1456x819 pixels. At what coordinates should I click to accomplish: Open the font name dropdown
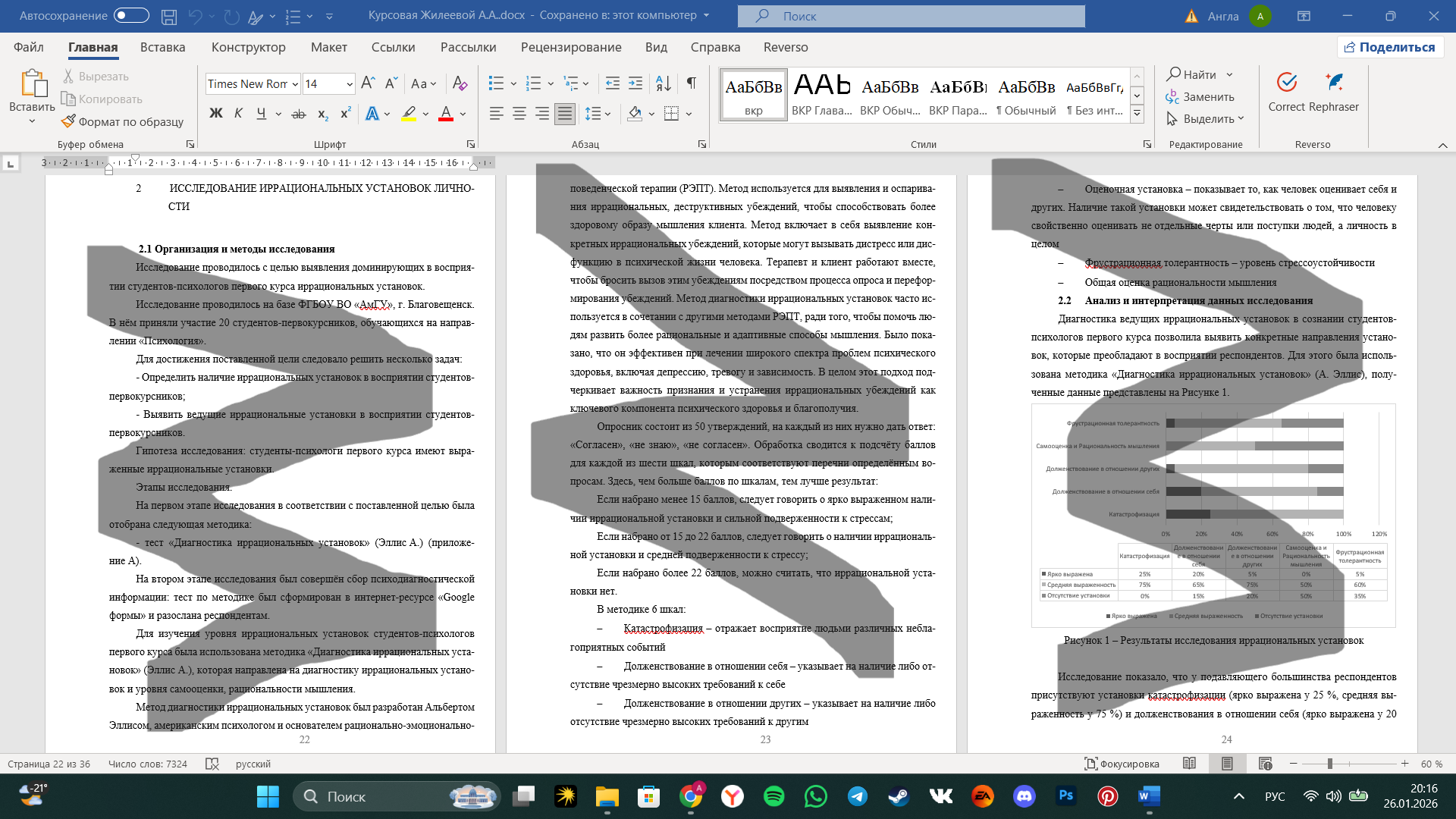pyautogui.click(x=295, y=84)
